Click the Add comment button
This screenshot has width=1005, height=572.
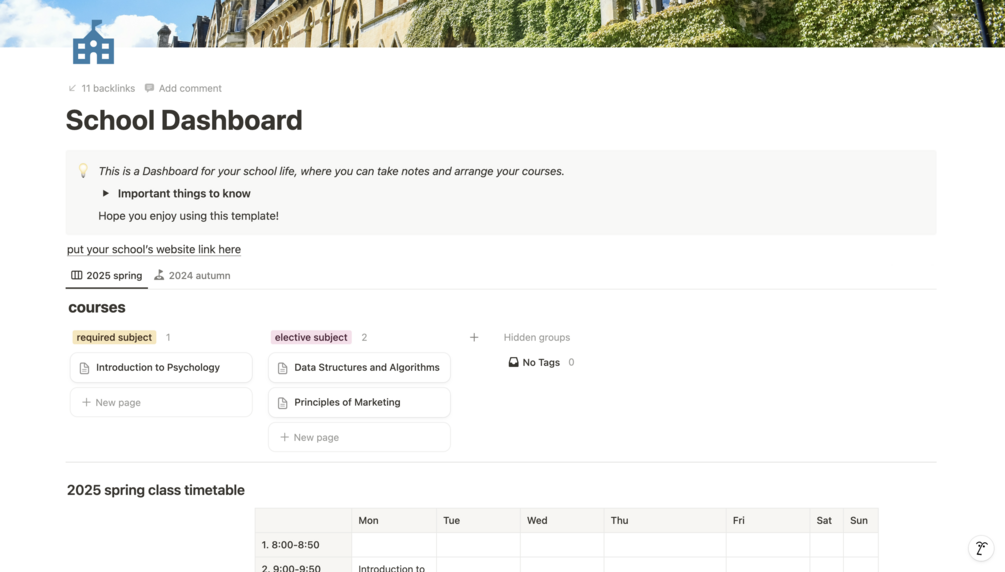(x=183, y=88)
